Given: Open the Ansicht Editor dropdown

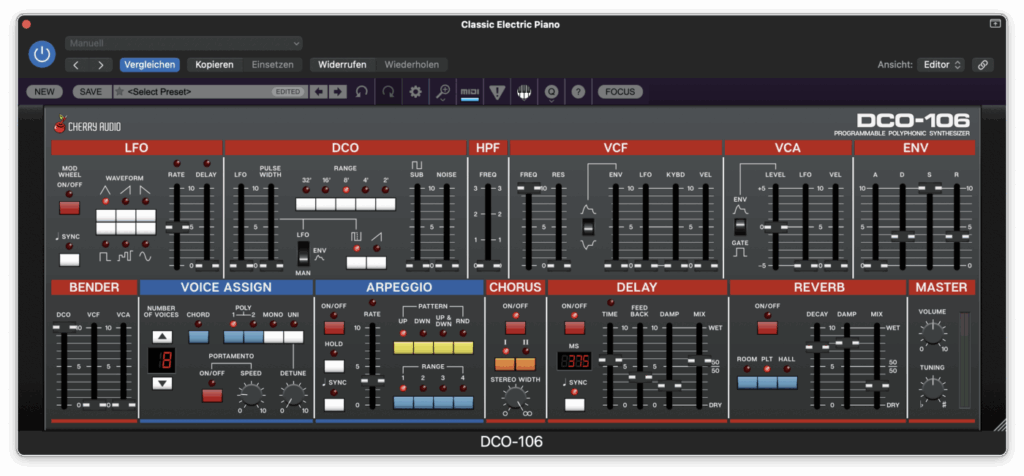Looking at the screenshot, I should [940, 65].
